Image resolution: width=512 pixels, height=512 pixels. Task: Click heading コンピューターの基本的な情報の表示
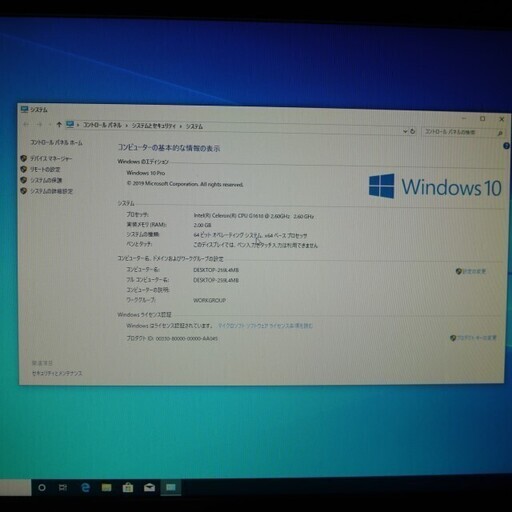(x=169, y=148)
